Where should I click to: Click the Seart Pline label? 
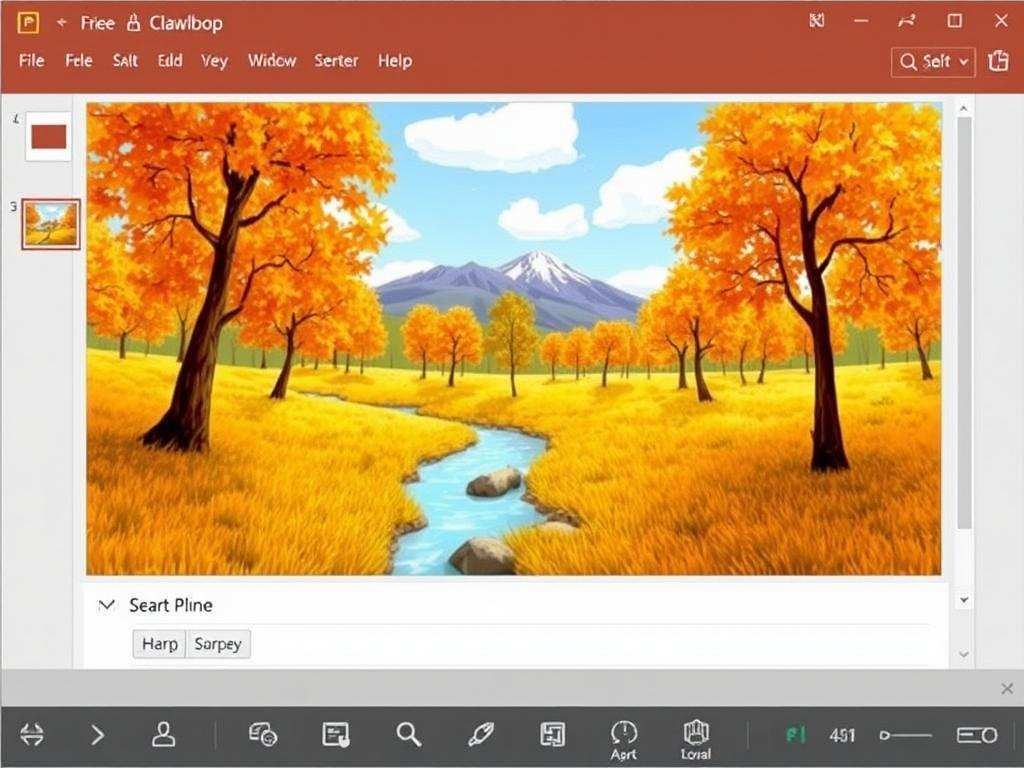click(x=170, y=605)
